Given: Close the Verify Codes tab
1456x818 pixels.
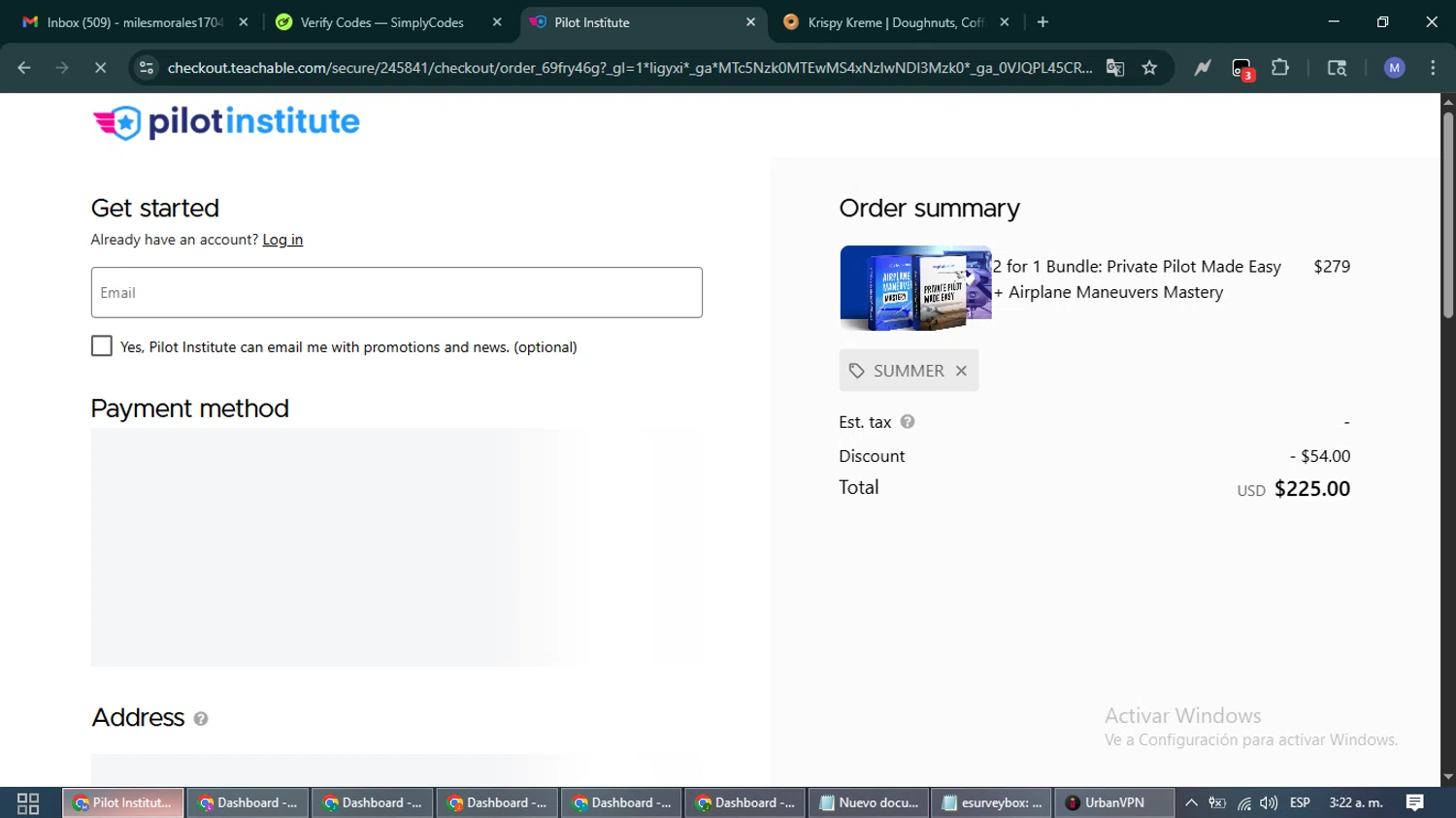Looking at the screenshot, I should click(x=497, y=22).
